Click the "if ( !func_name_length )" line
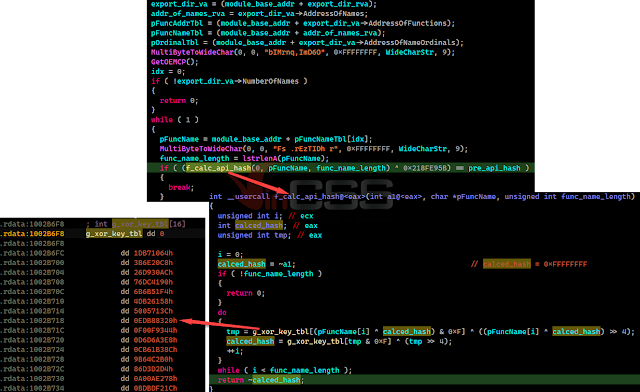 tap(270, 274)
